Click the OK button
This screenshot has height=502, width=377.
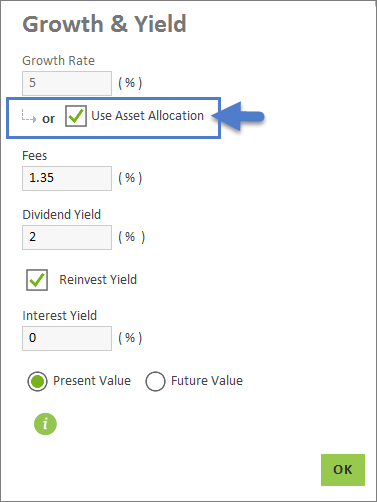point(343,470)
